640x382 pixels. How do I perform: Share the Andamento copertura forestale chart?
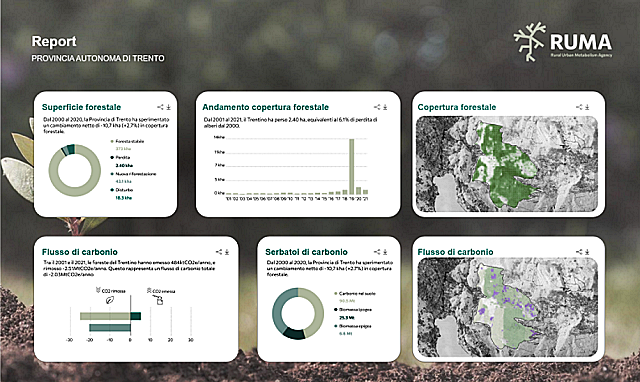377,107
